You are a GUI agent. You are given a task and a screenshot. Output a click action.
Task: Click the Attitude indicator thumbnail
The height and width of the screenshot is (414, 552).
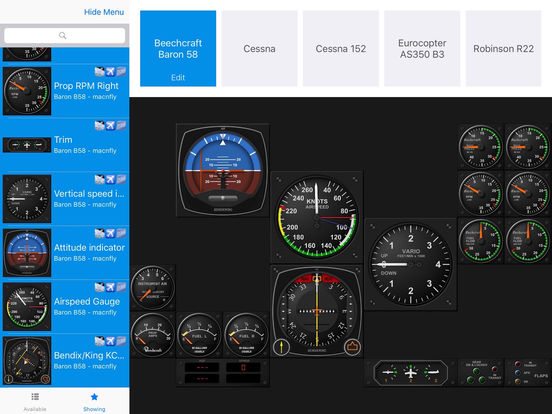click(27, 252)
